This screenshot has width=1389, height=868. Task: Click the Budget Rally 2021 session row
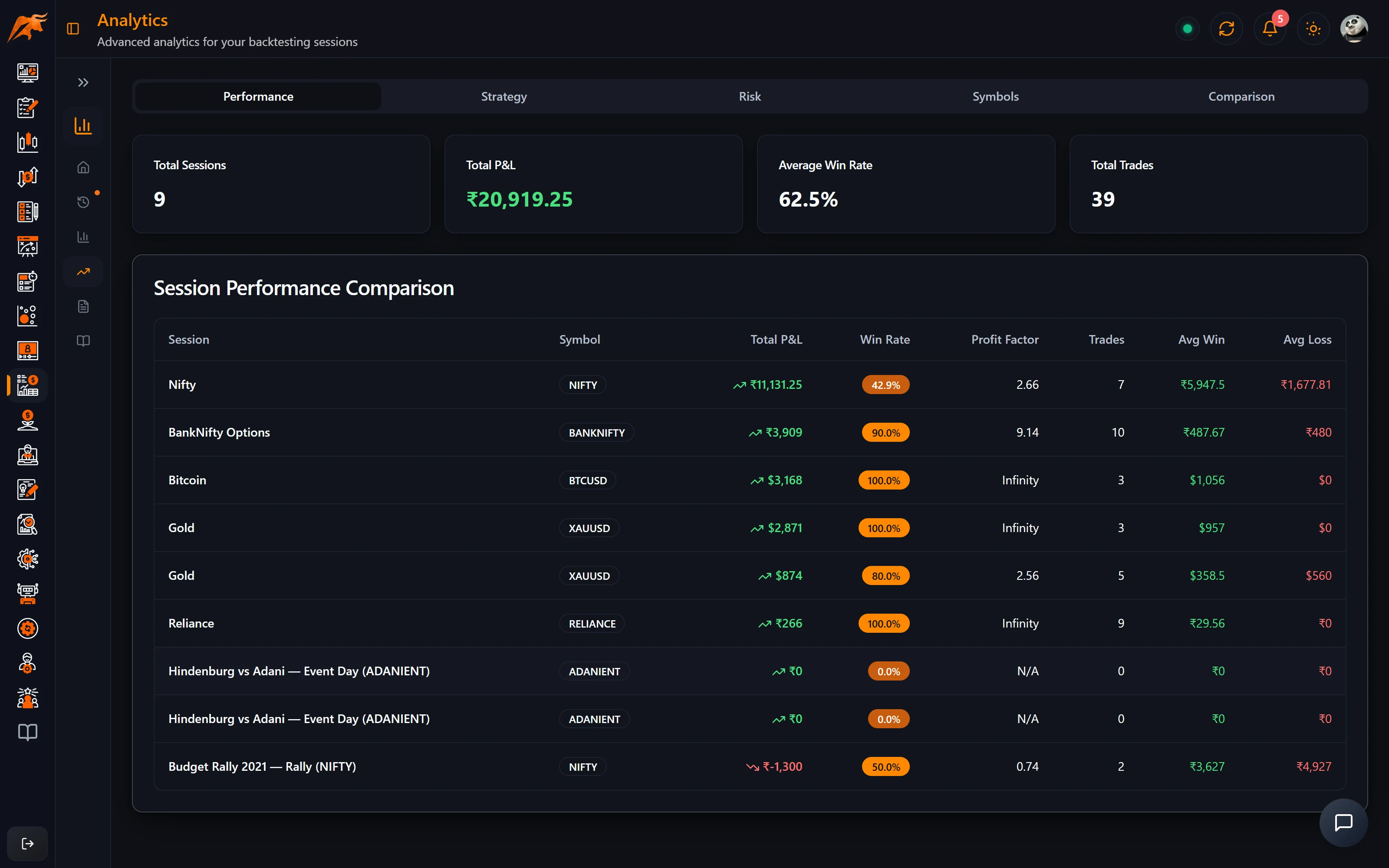point(750,766)
